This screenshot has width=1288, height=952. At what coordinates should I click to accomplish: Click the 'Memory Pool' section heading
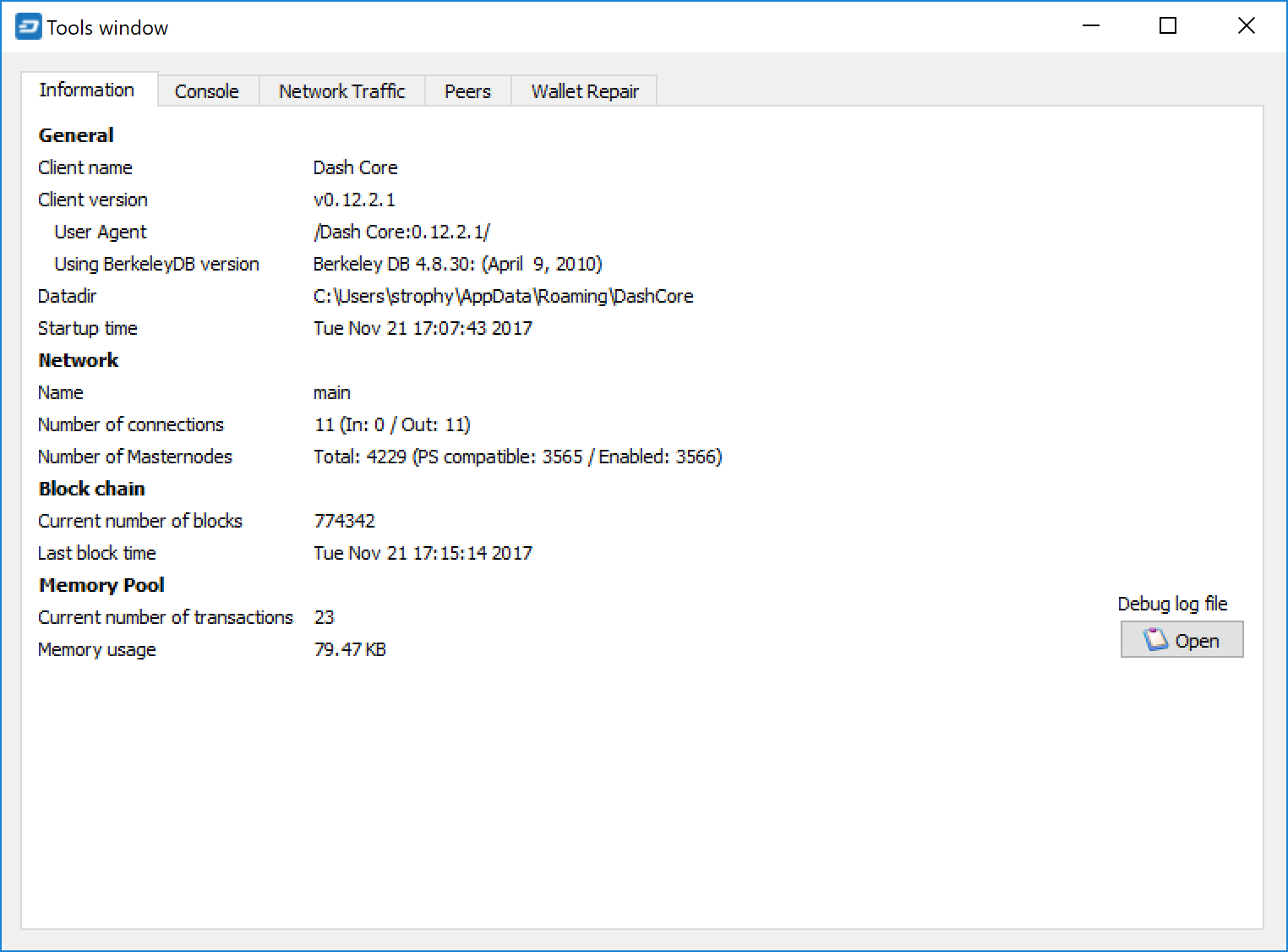[x=101, y=585]
